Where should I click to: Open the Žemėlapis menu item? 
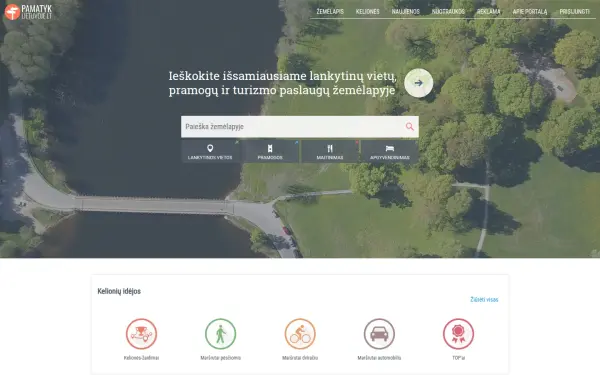coord(330,11)
